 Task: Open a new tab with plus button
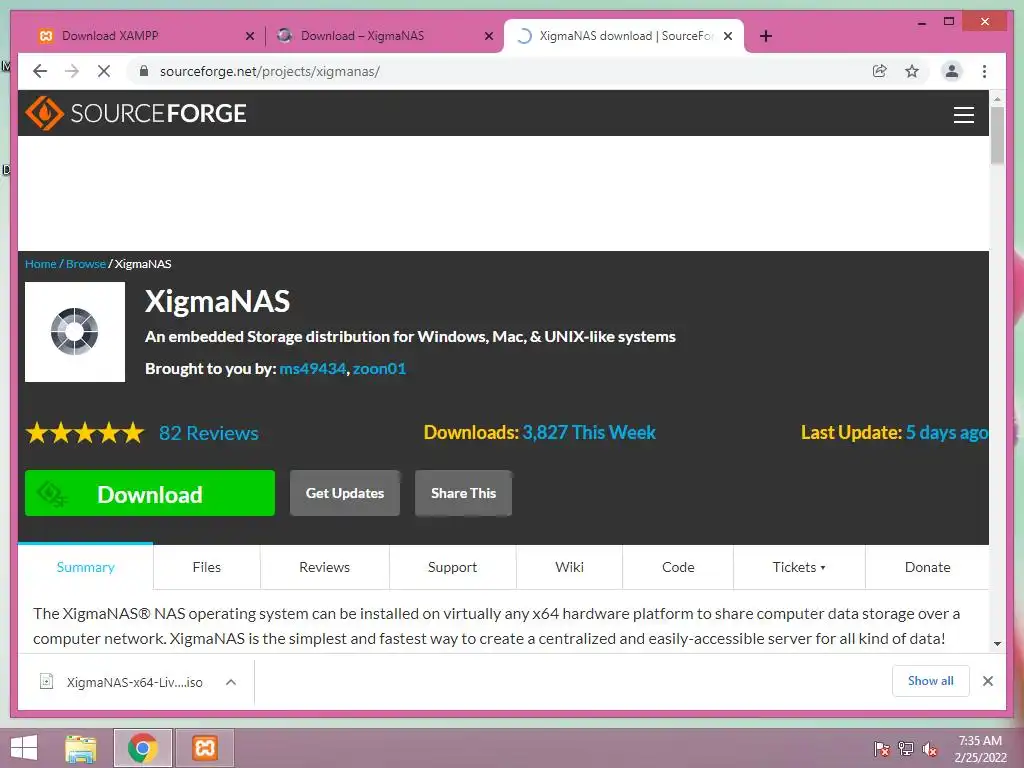tap(766, 36)
